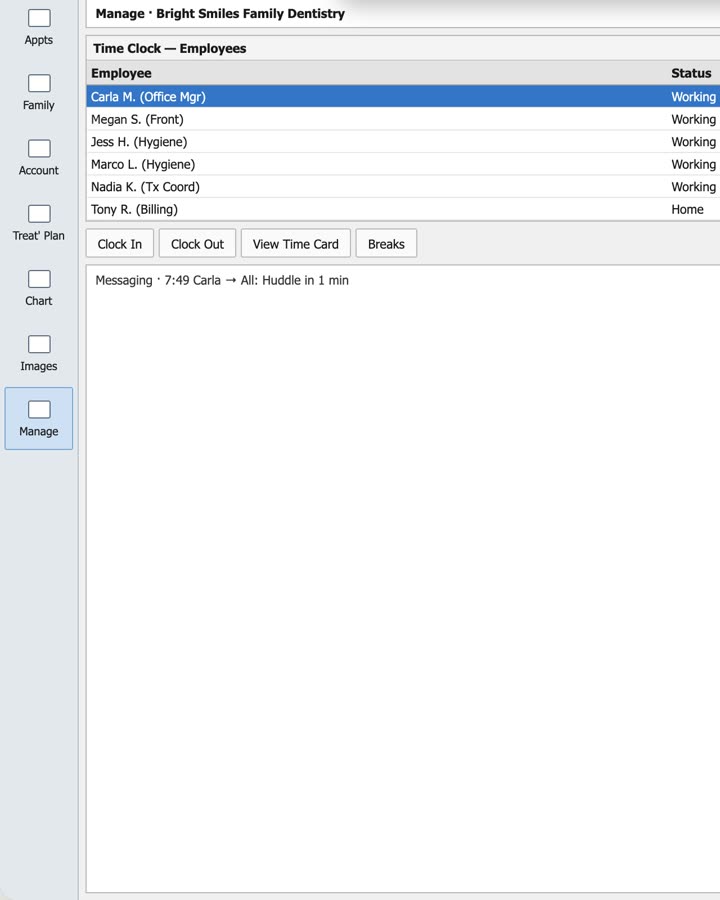Click the Breaks button
This screenshot has width=720, height=900.
(x=386, y=244)
